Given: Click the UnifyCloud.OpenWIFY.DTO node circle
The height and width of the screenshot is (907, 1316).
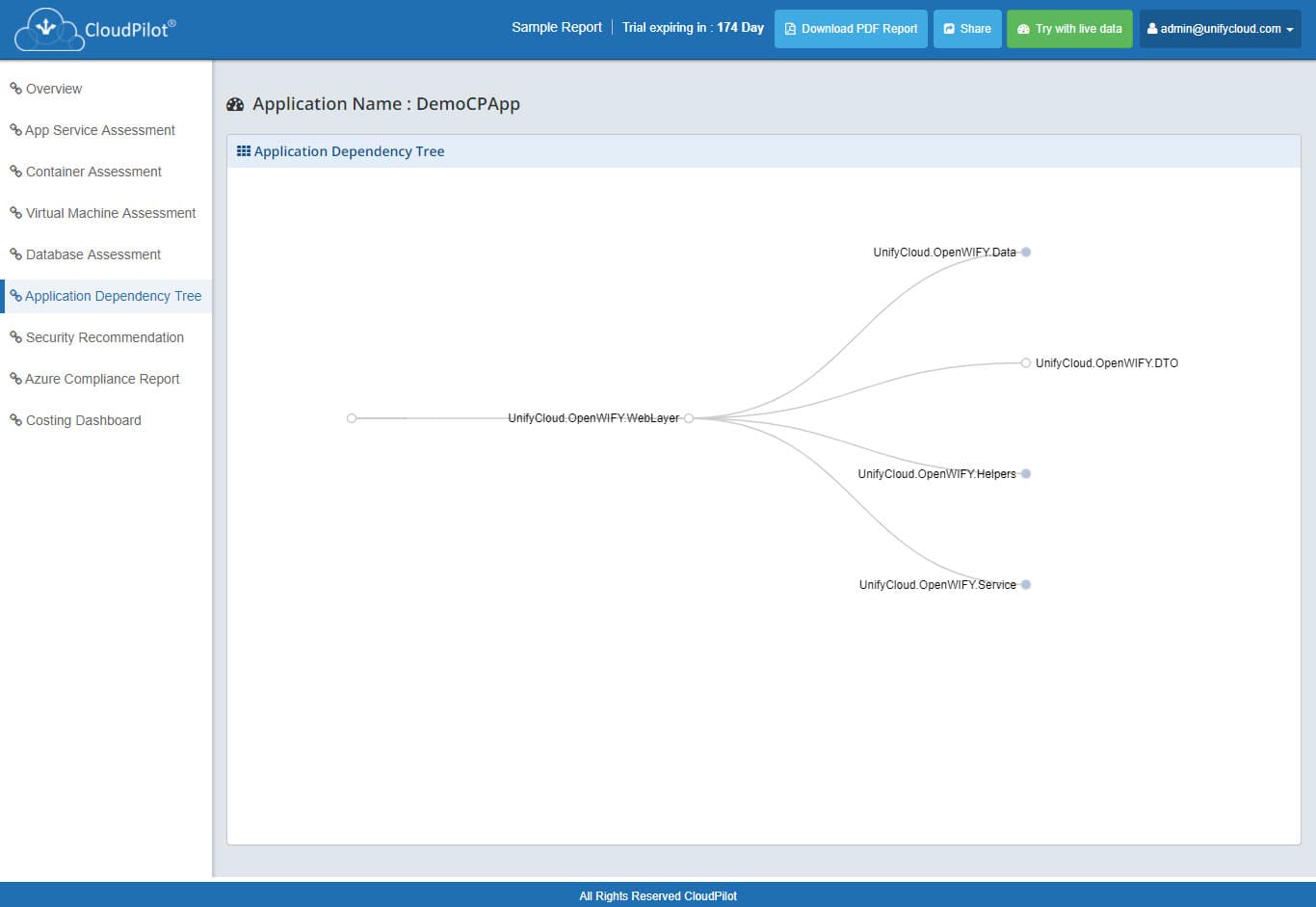Looking at the screenshot, I should click(1026, 363).
